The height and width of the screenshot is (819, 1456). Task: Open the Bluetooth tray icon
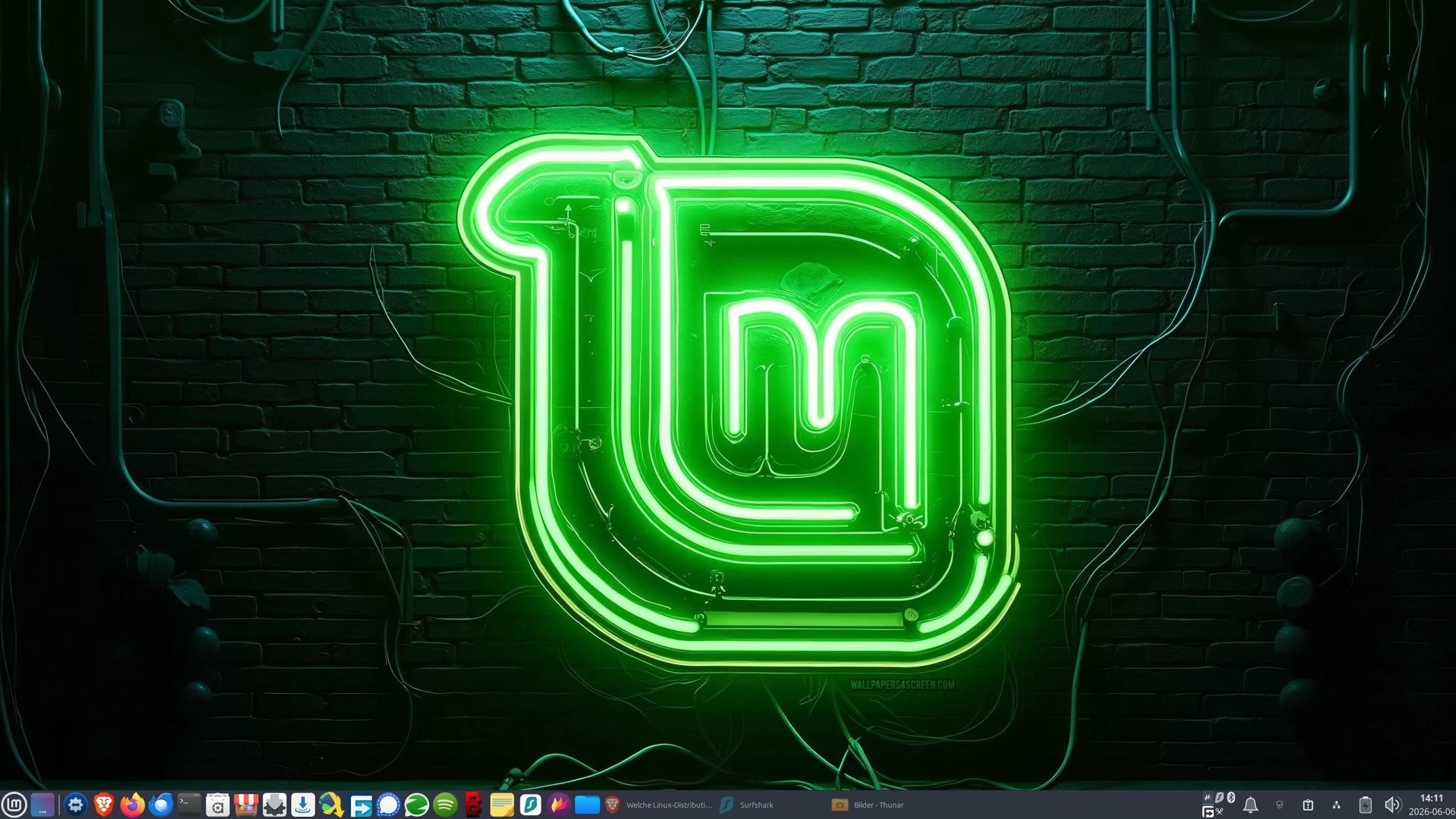coord(1232,798)
